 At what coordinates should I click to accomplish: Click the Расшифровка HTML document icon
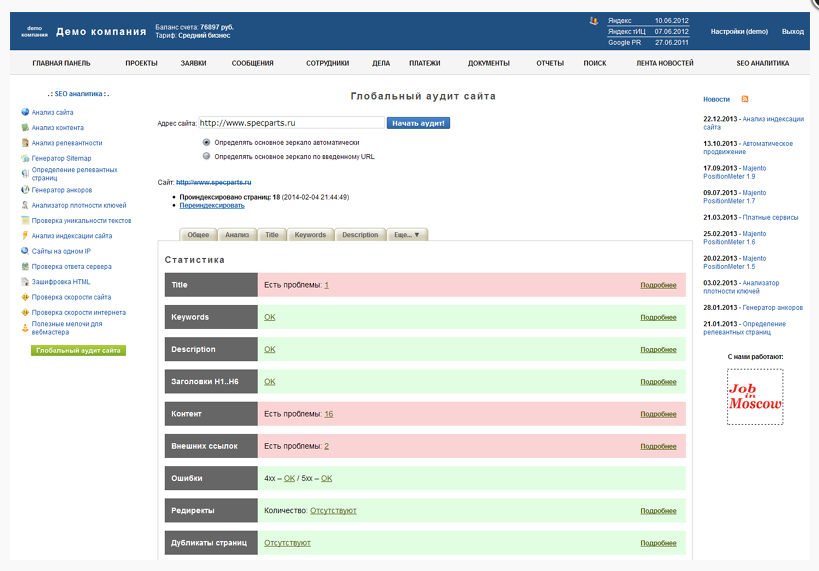pos(25,282)
